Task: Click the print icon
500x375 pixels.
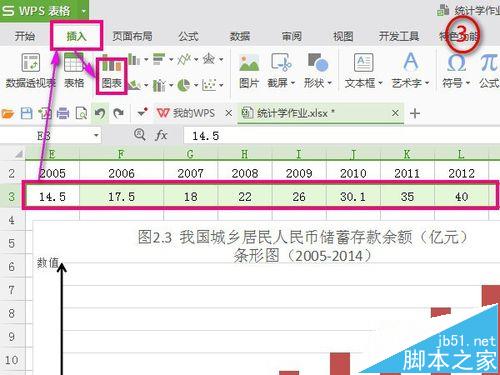Action: [63, 114]
